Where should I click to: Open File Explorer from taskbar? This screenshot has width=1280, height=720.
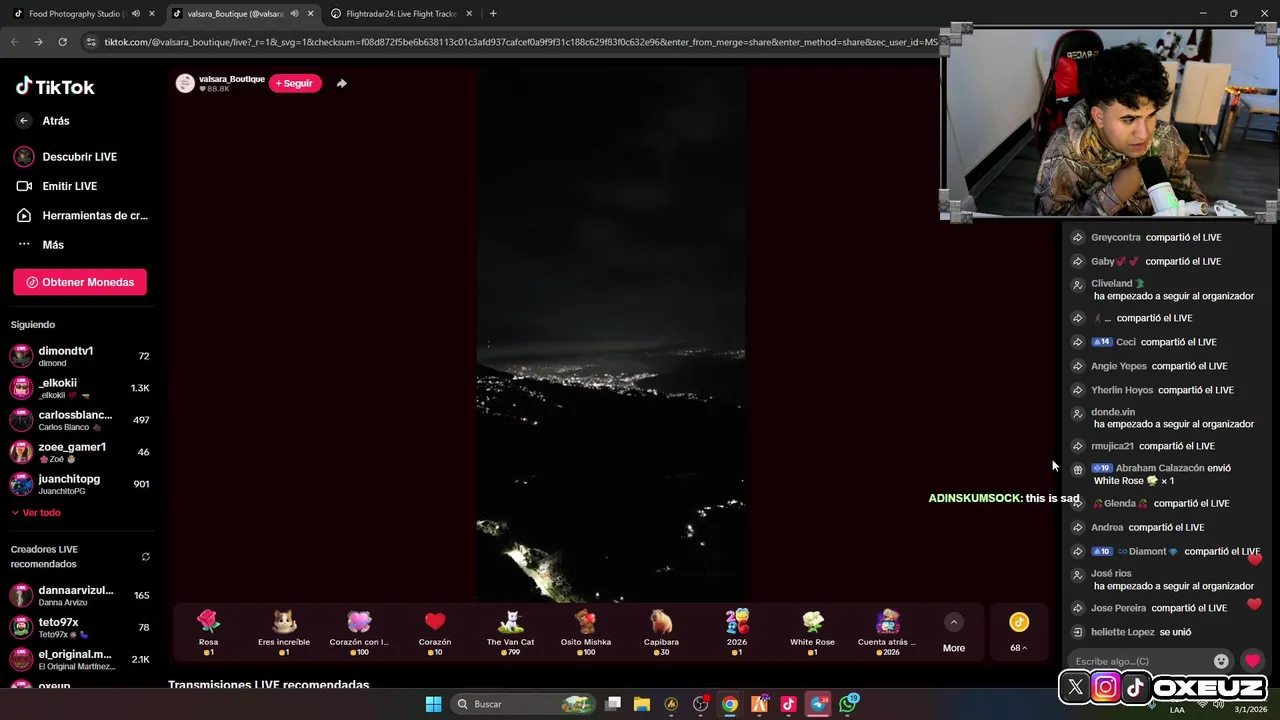[642, 704]
